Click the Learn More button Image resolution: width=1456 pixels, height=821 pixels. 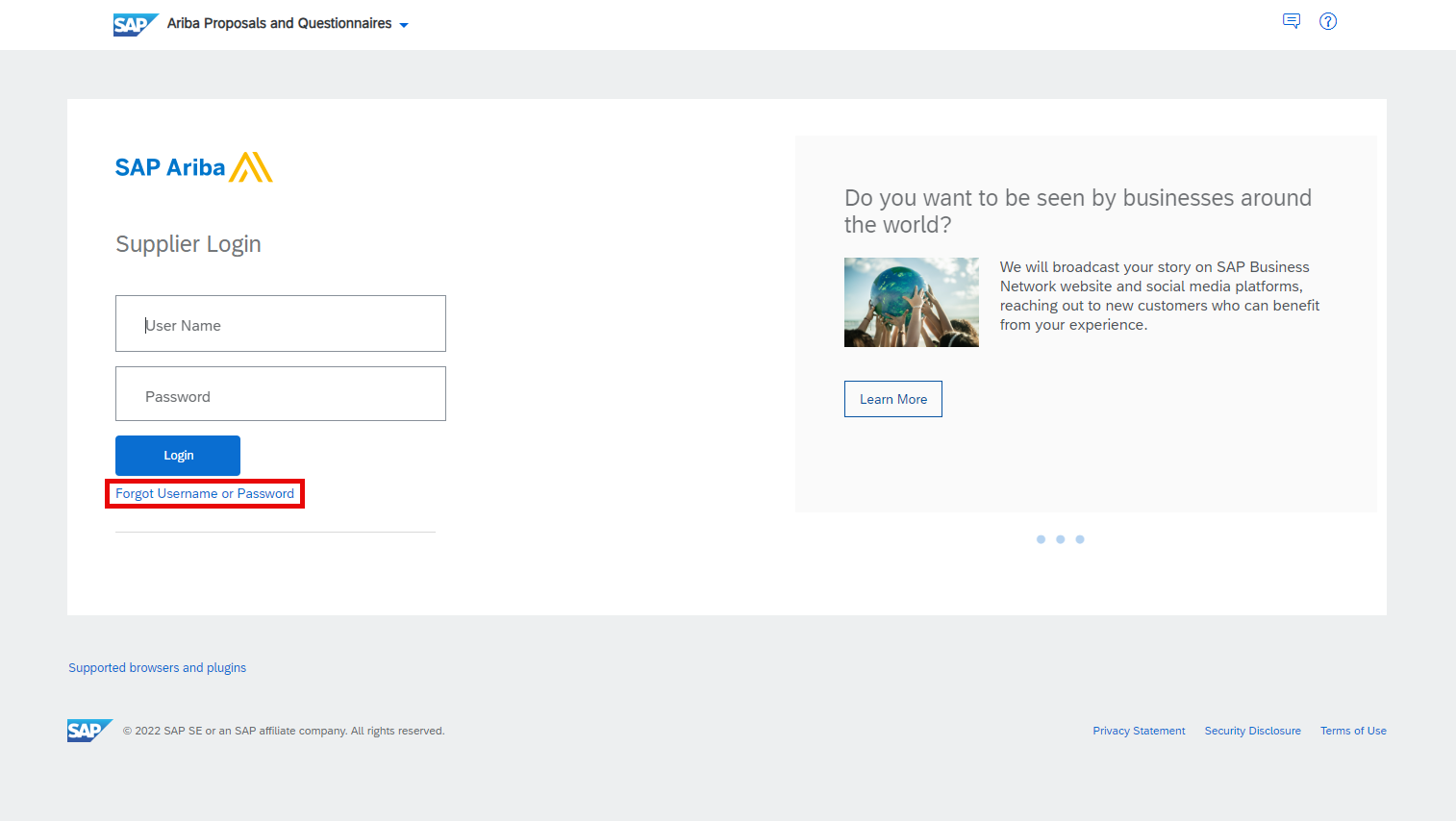893,399
